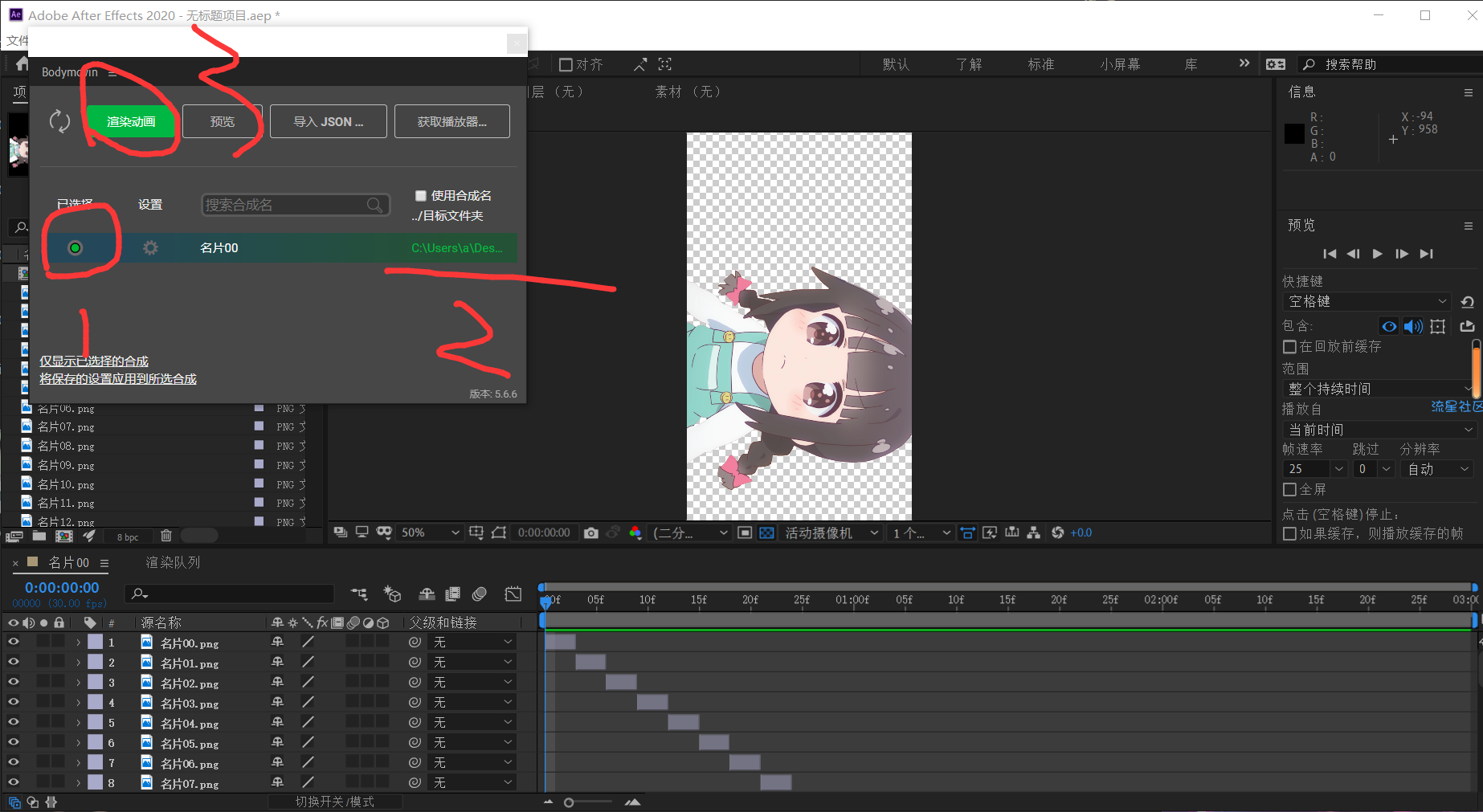
Task: Toggle the 如果缓存 play cached frames checkbox
Action: 1289,533
